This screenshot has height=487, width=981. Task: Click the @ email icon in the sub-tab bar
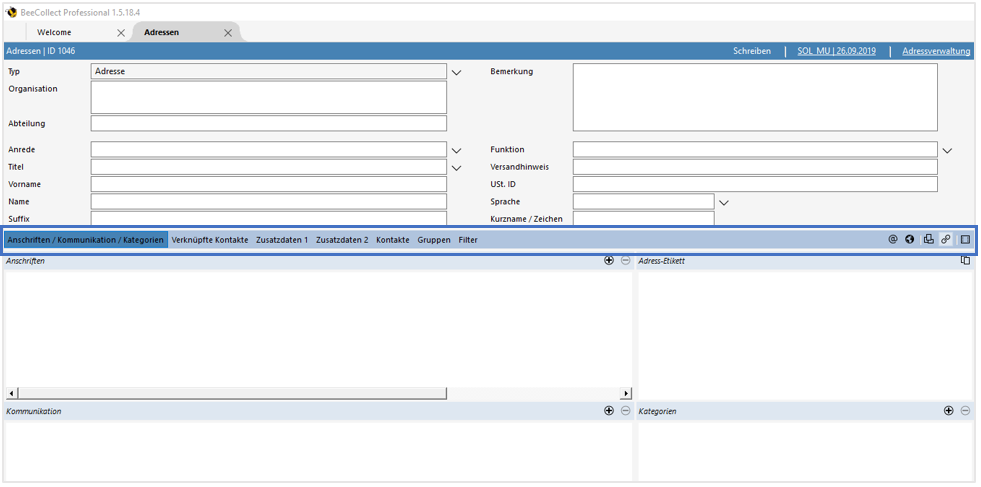893,239
